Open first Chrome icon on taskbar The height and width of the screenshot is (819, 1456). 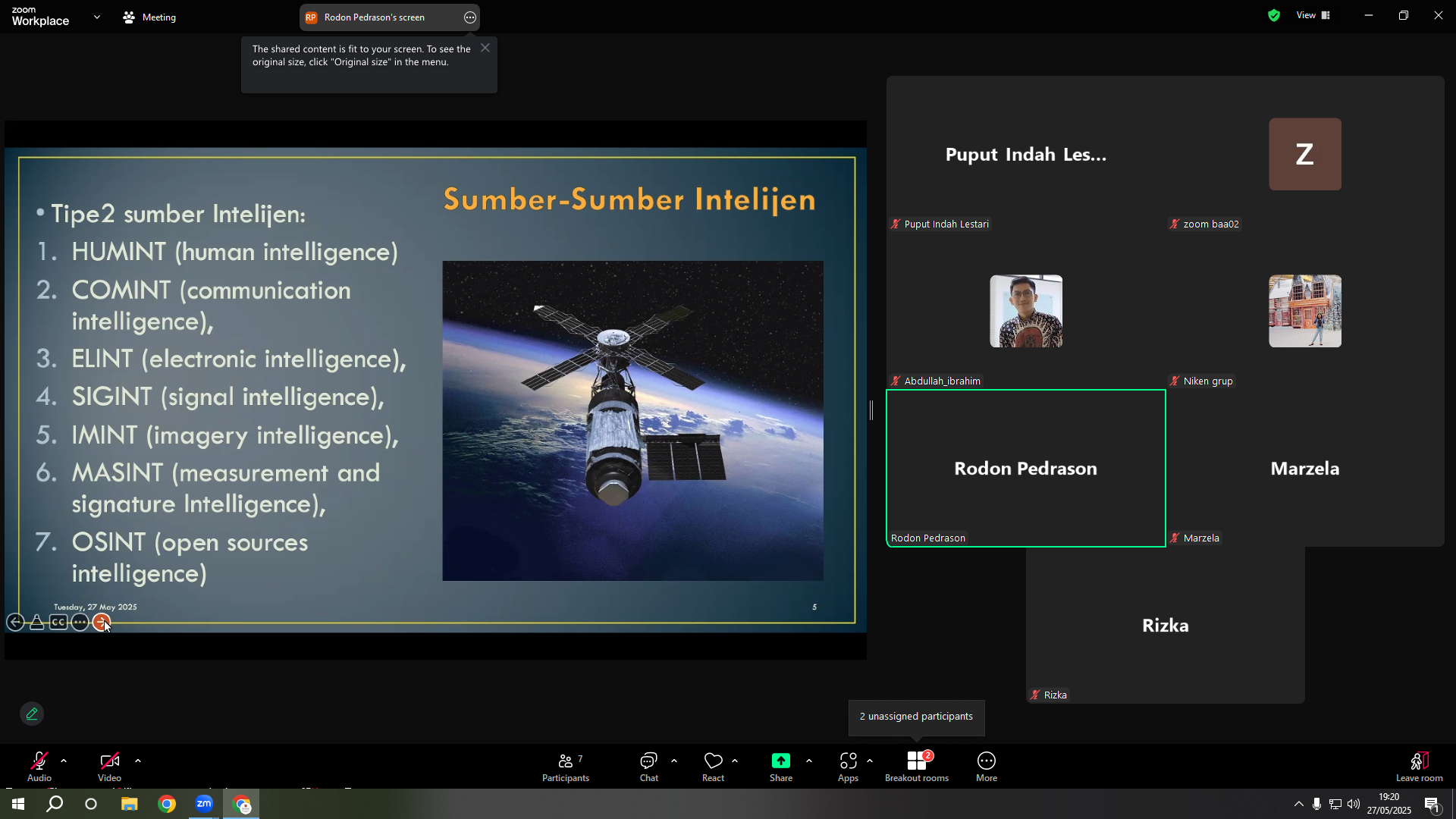pos(167,804)
